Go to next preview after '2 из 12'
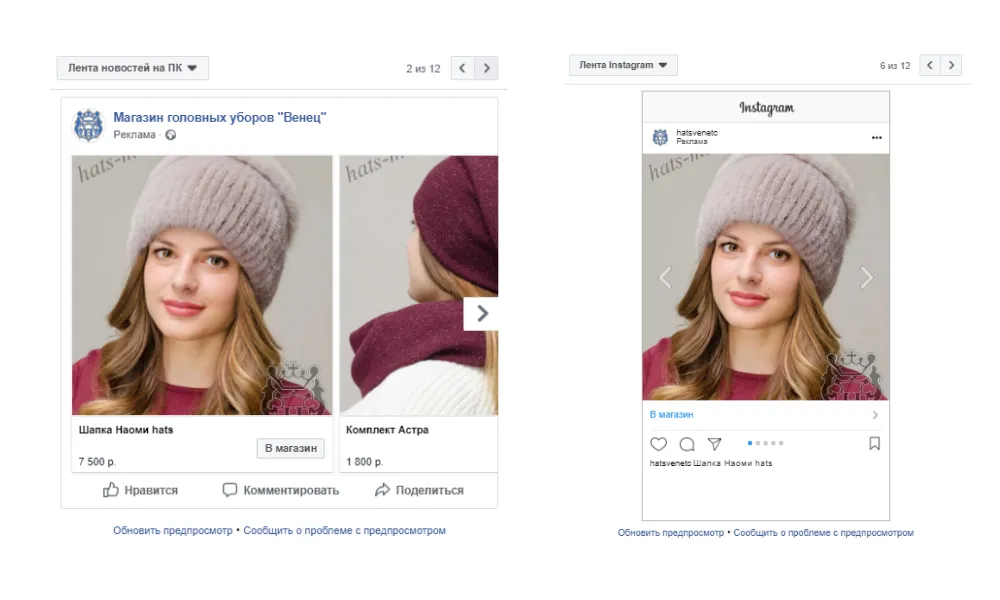Screen dimensions: 1000x600 pyautogui.click(x=486, y=68)
